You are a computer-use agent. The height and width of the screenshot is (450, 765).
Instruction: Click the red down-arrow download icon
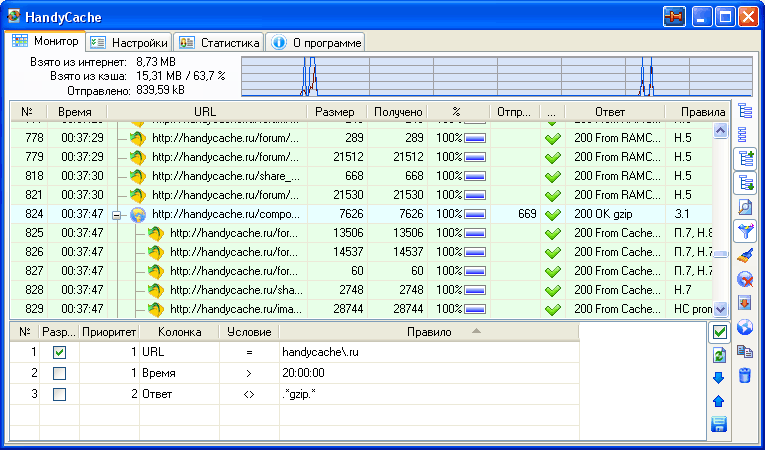[745, 303]
